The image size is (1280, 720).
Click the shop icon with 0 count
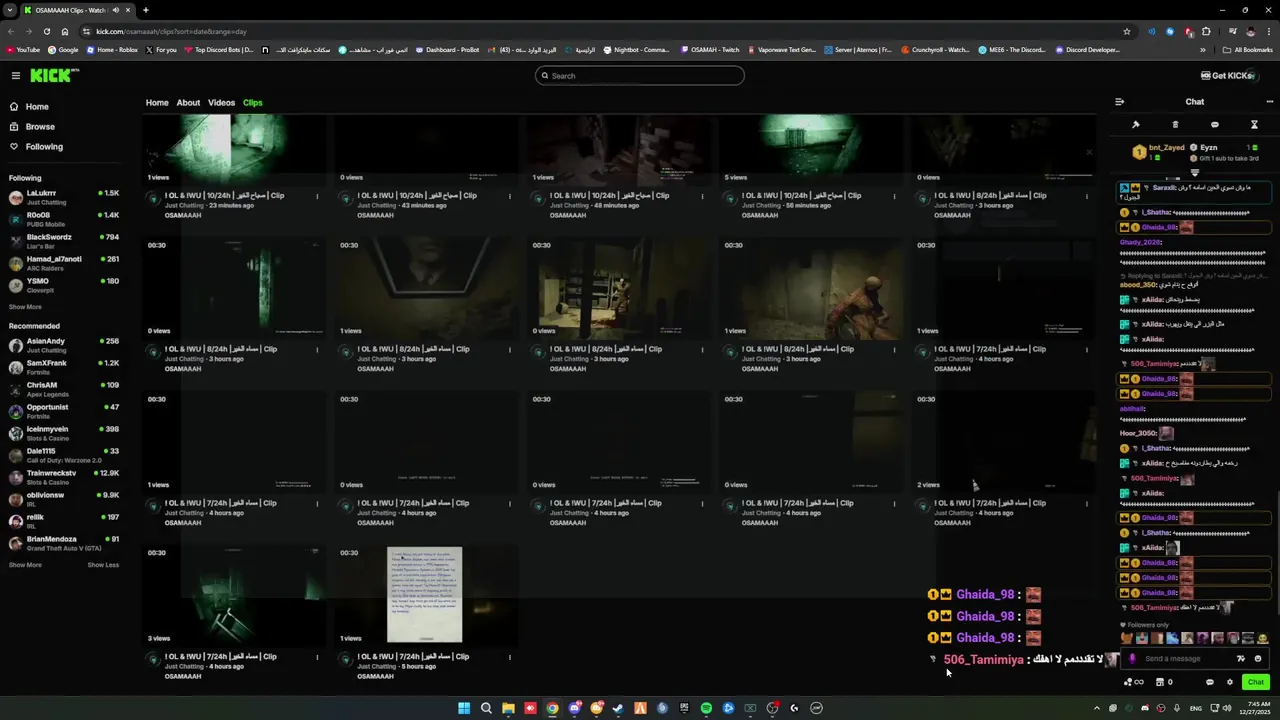coord(1164,682)
